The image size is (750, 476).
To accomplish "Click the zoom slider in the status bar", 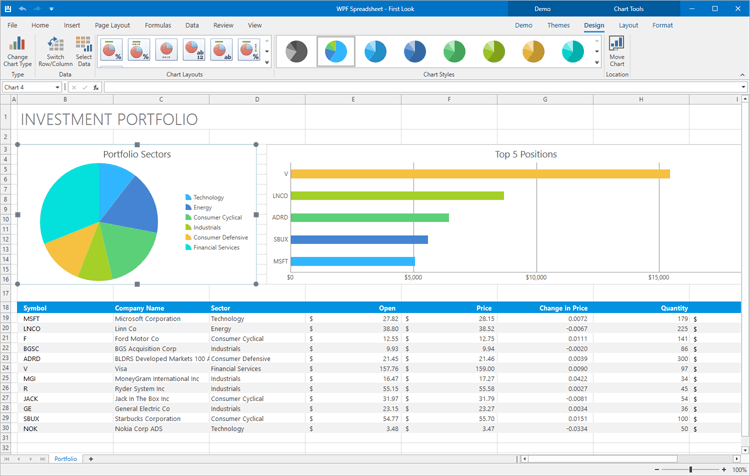I will pyautogui.click(x=690, y=469).
